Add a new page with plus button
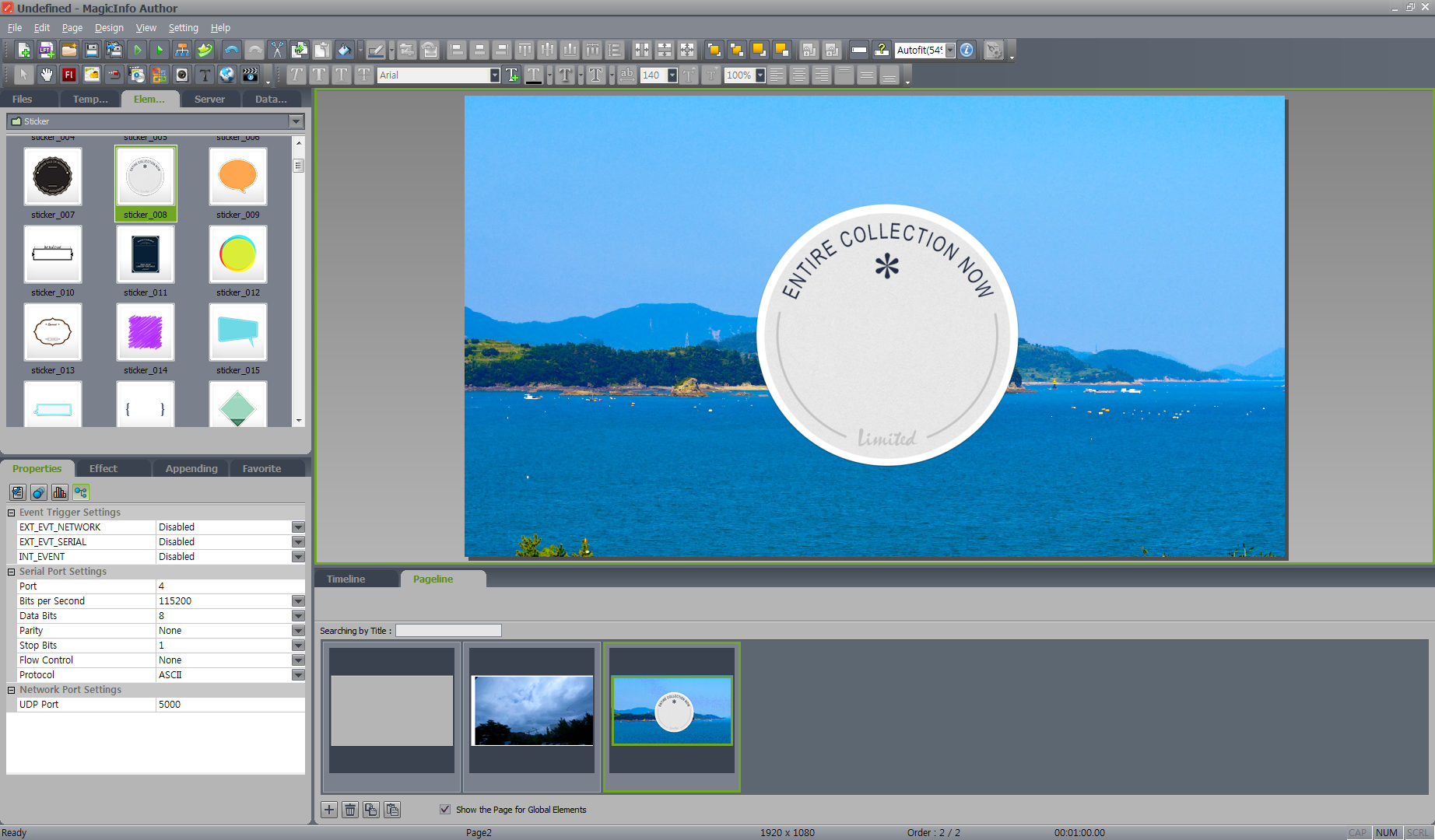Image resolution: width=1435 pixels, height=840 pixels. (x=329, y=810)
